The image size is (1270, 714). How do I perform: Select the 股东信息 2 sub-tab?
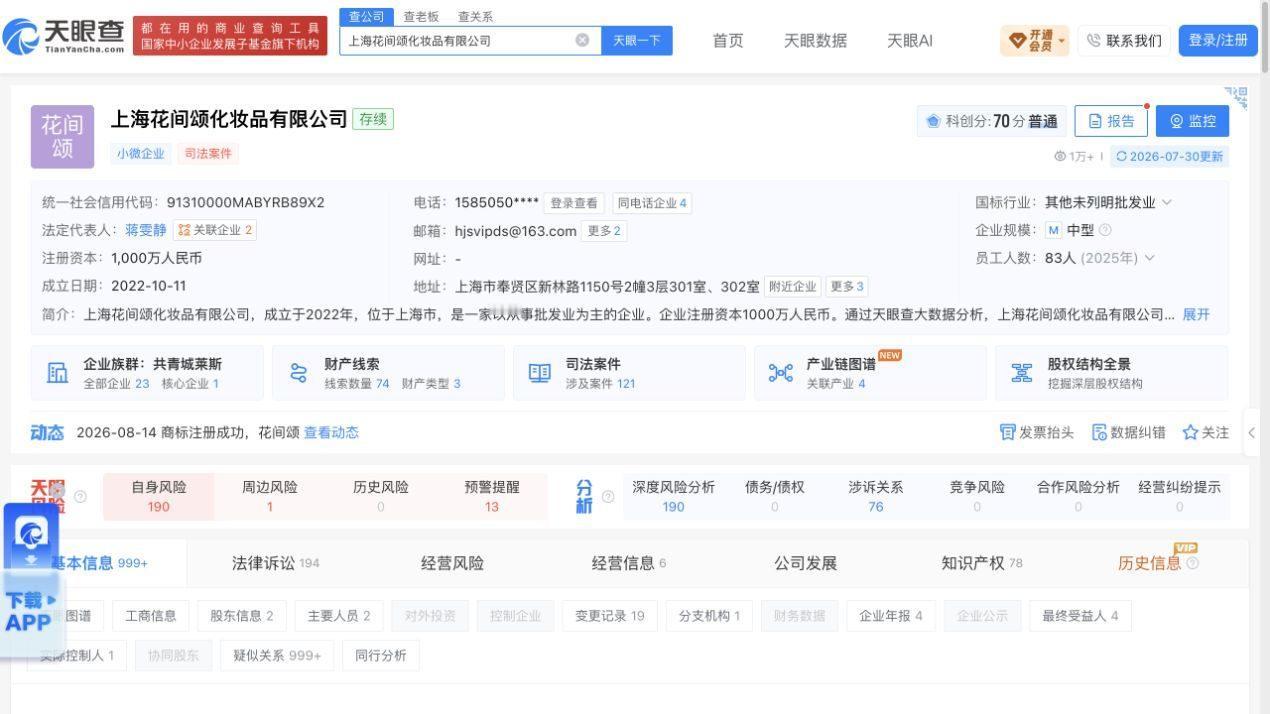(242, 616)
